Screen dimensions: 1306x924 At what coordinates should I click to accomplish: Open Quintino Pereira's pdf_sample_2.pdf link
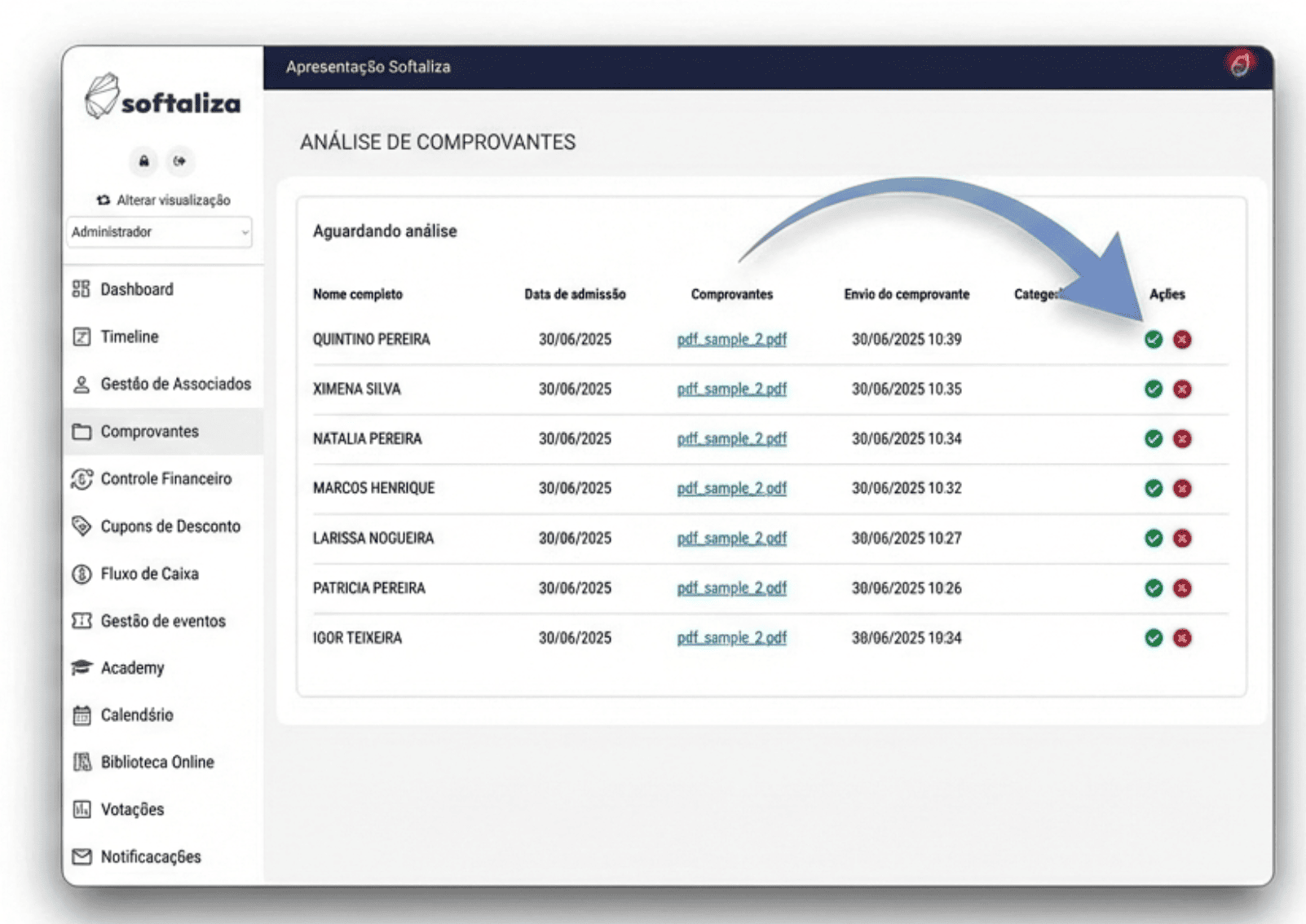[731, 340]
